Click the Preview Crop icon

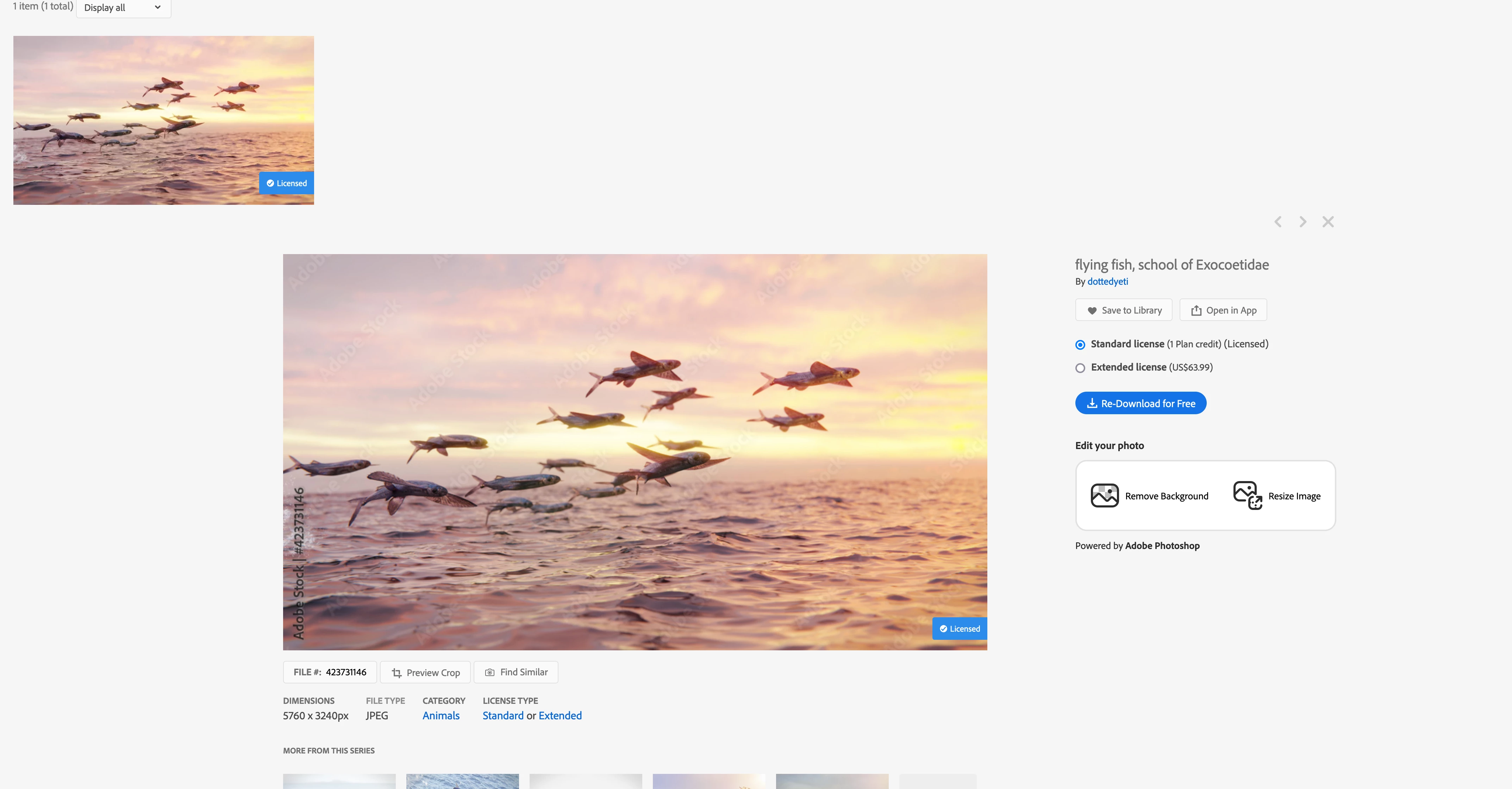[397, 673]
